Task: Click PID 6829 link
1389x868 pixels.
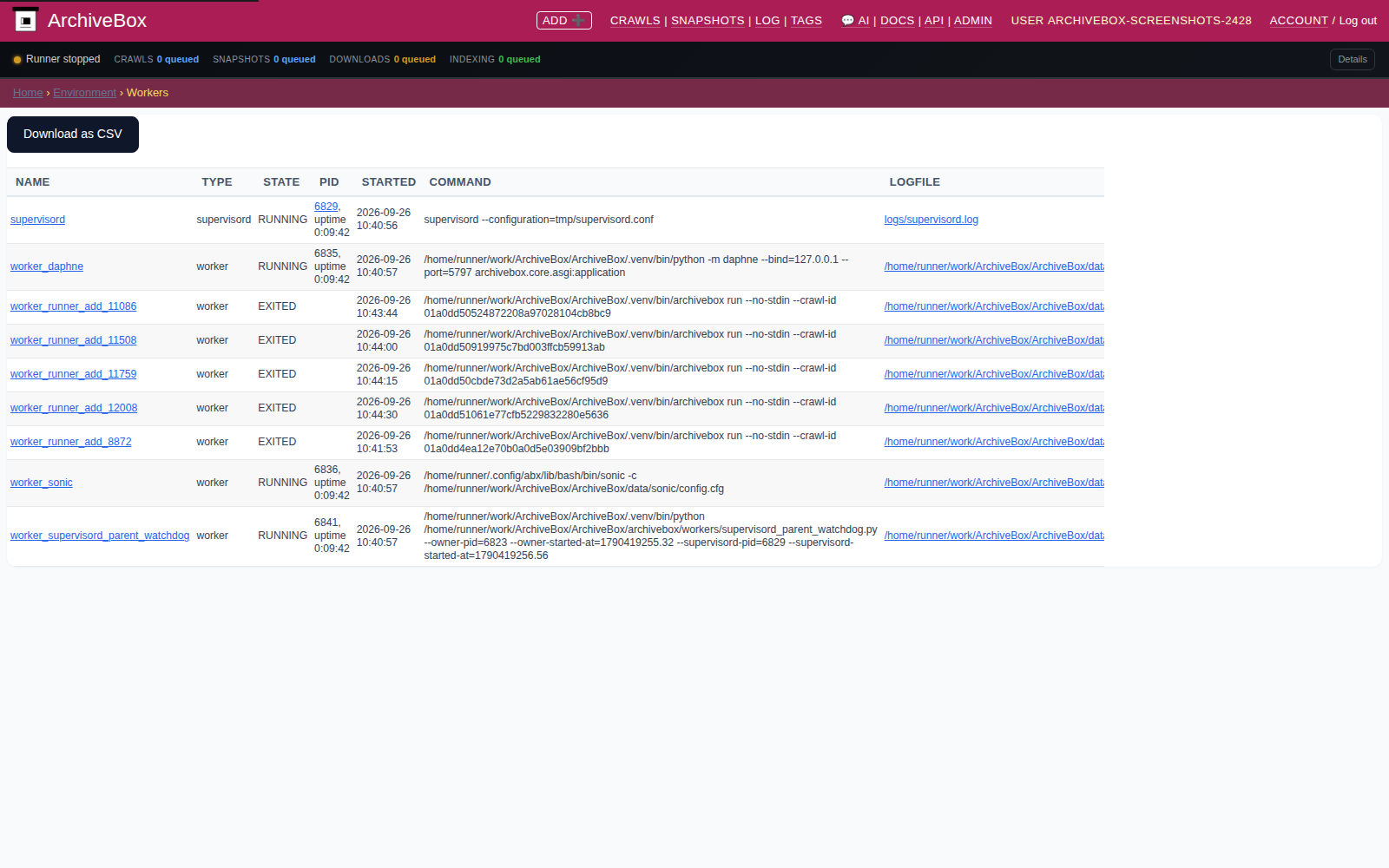Action: (x=326, y=207)
